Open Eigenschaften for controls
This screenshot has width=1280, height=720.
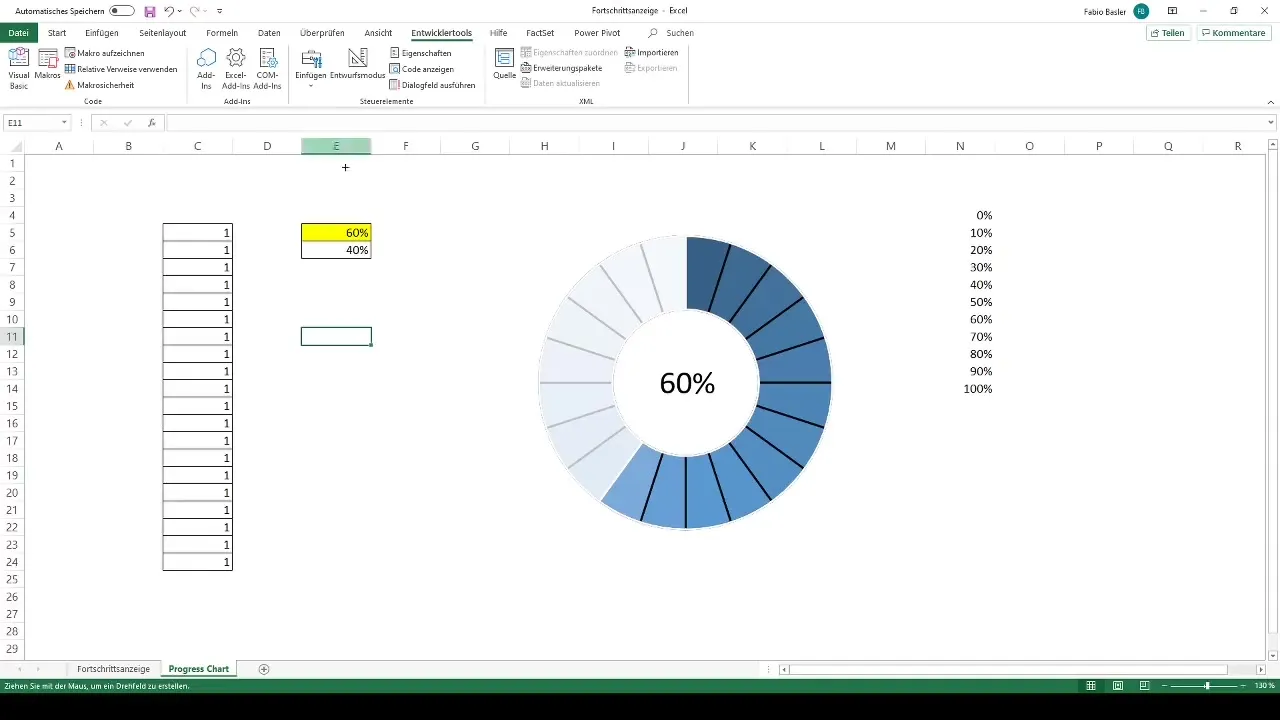(419, 52)
